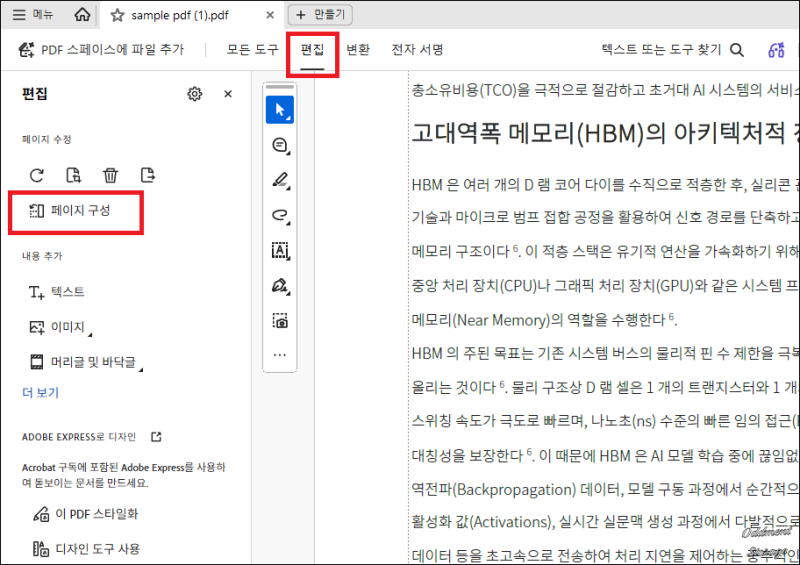Open the 전자 서명 tab
Image resolution: width=800 pixels, height=565 pixels.
click(x=417, y=50)
